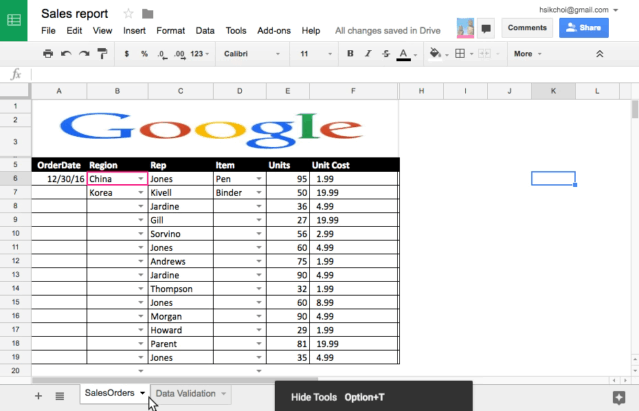Select column K header
Image resolution: width=639 pixels, height=411 pixels.
[x=553, y=91]
